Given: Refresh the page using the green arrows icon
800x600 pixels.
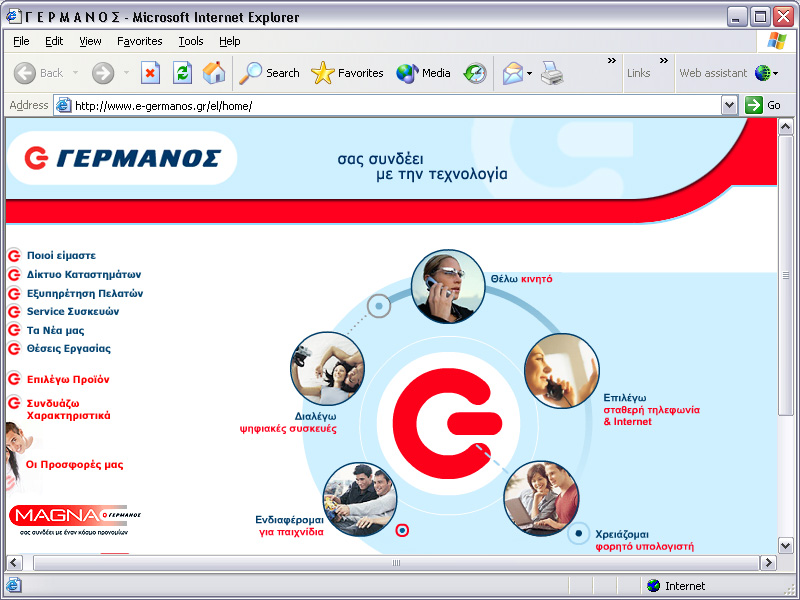Looking at the screenshot, I should click(x=182, y=73).
